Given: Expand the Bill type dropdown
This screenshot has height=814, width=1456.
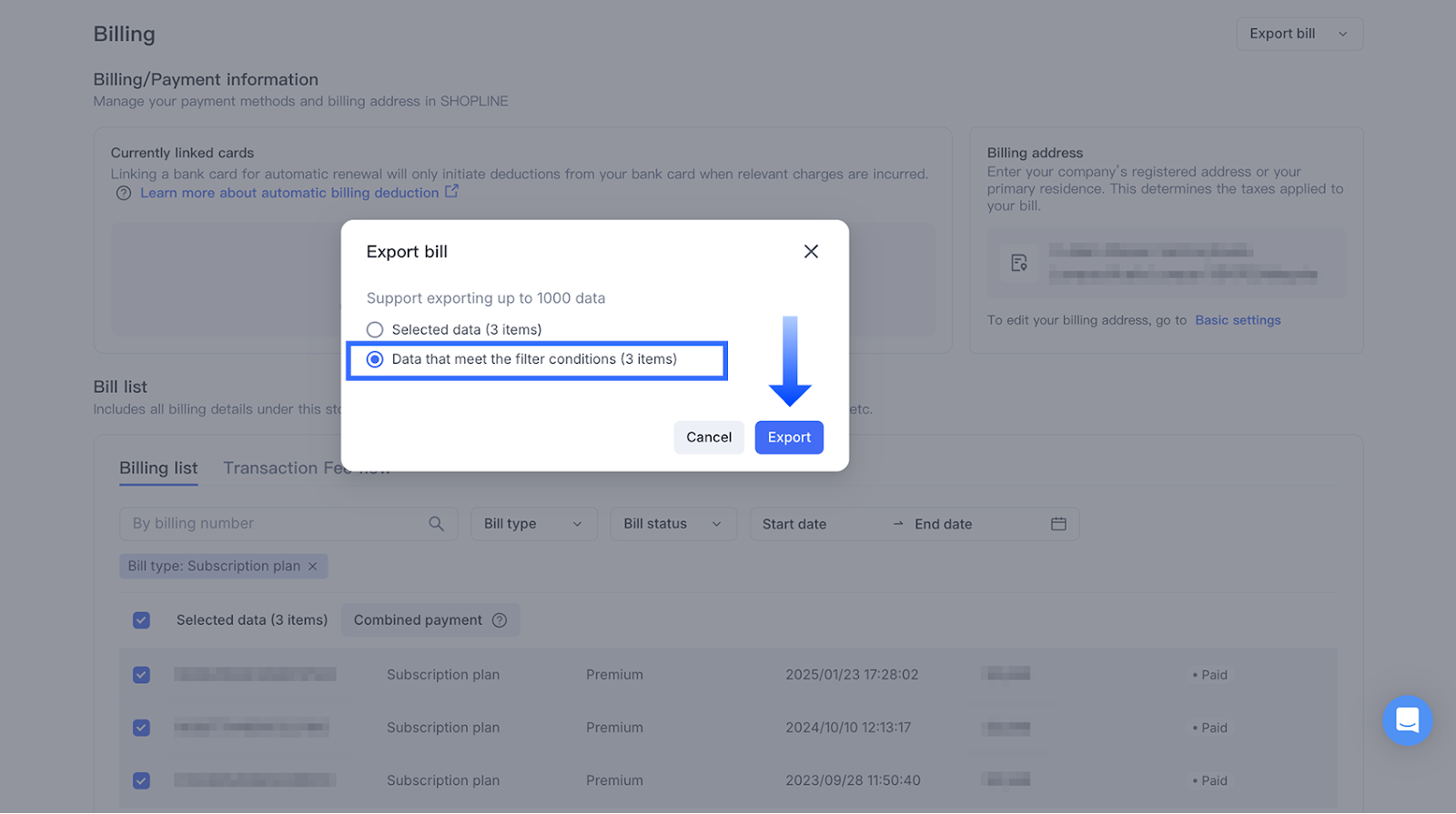Looking at the screenshot, I should point(533,524).
